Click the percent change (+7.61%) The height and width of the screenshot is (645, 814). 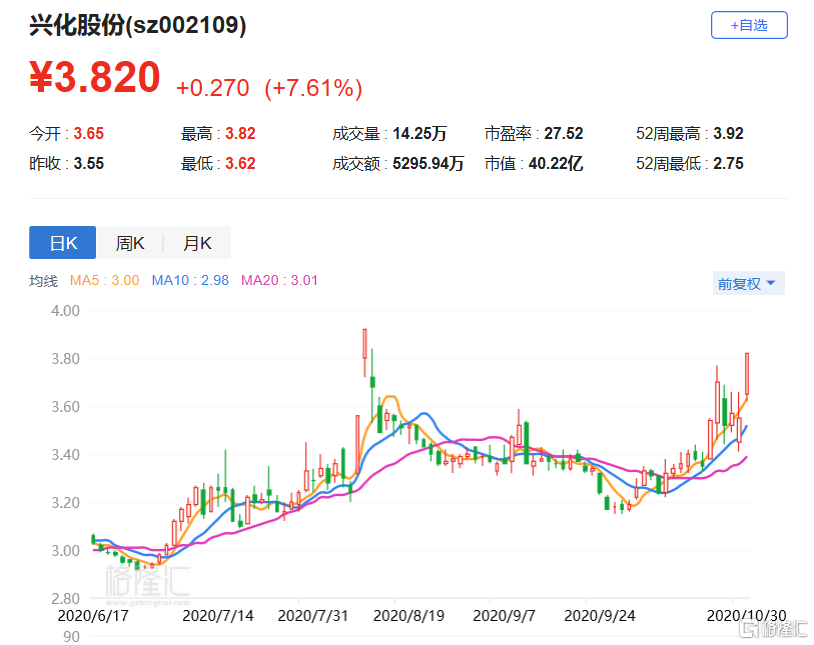(x=313, y=88)
